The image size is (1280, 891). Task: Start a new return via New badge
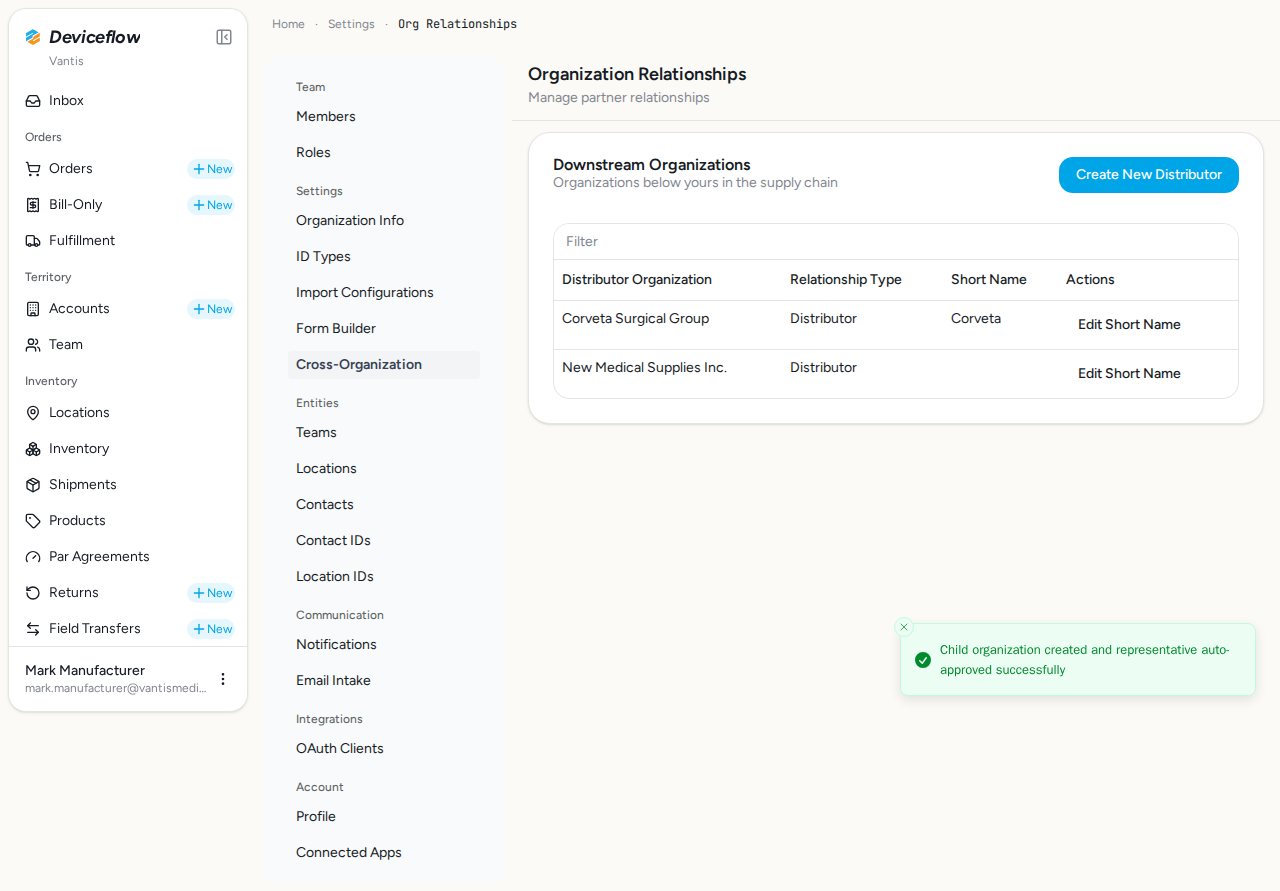[x=212, y=593]
